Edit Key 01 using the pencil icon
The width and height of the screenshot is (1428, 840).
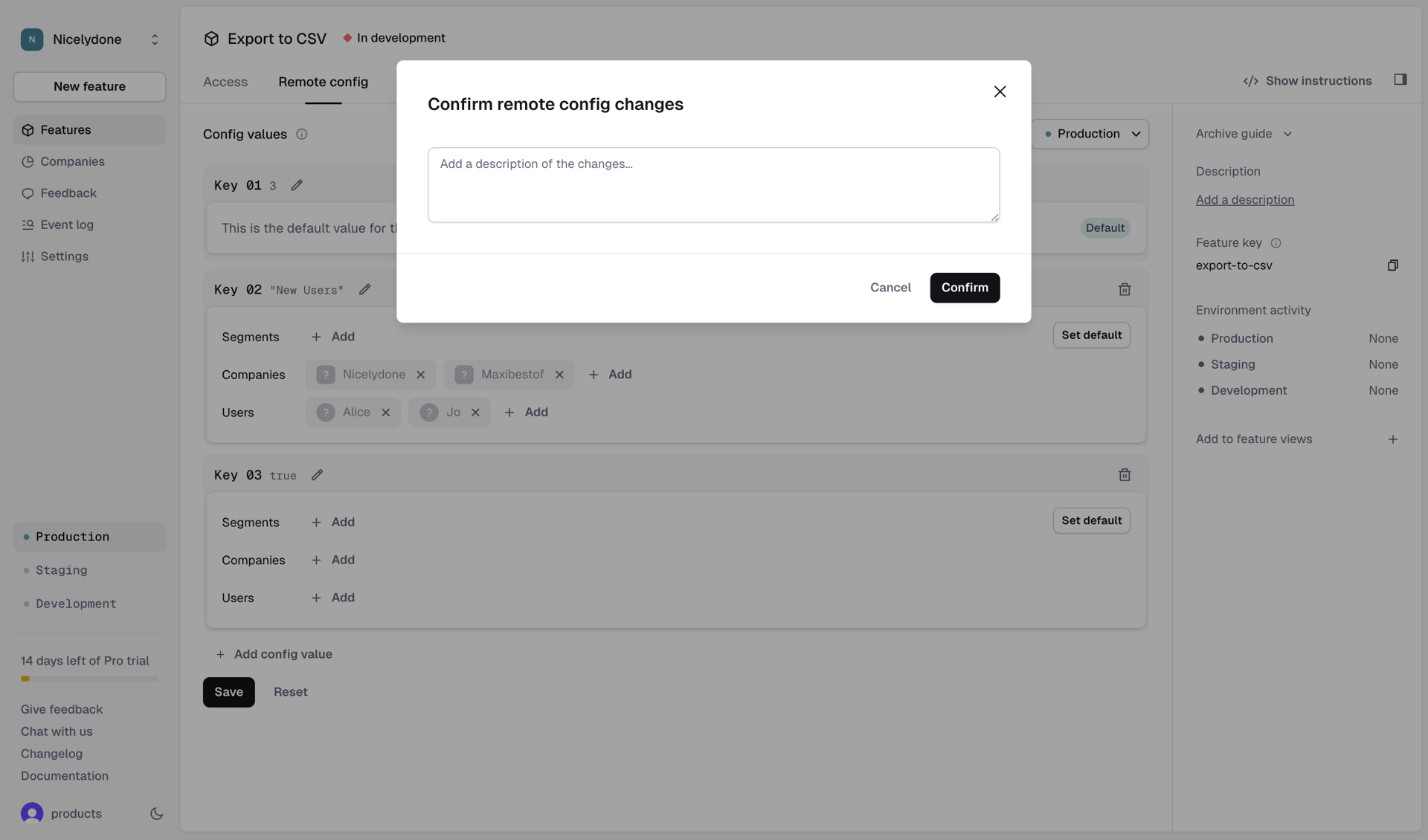297,184
